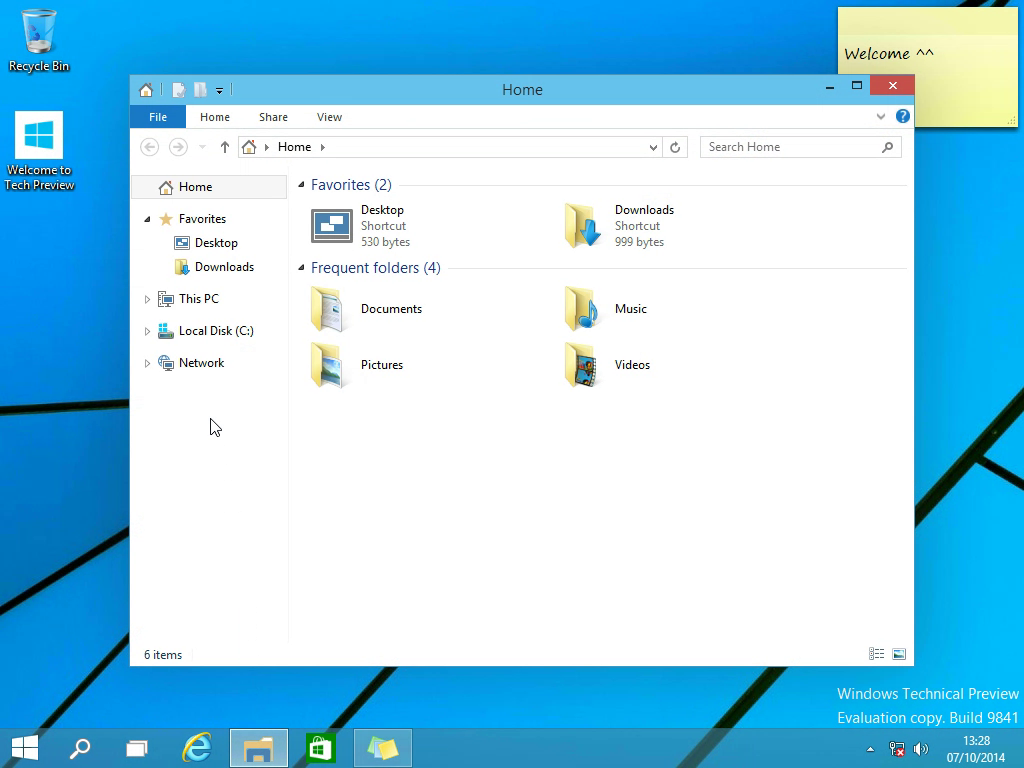Open Search from the taskbar
The height and width of the screenshot is (768, 1024).
click(80, 748)
